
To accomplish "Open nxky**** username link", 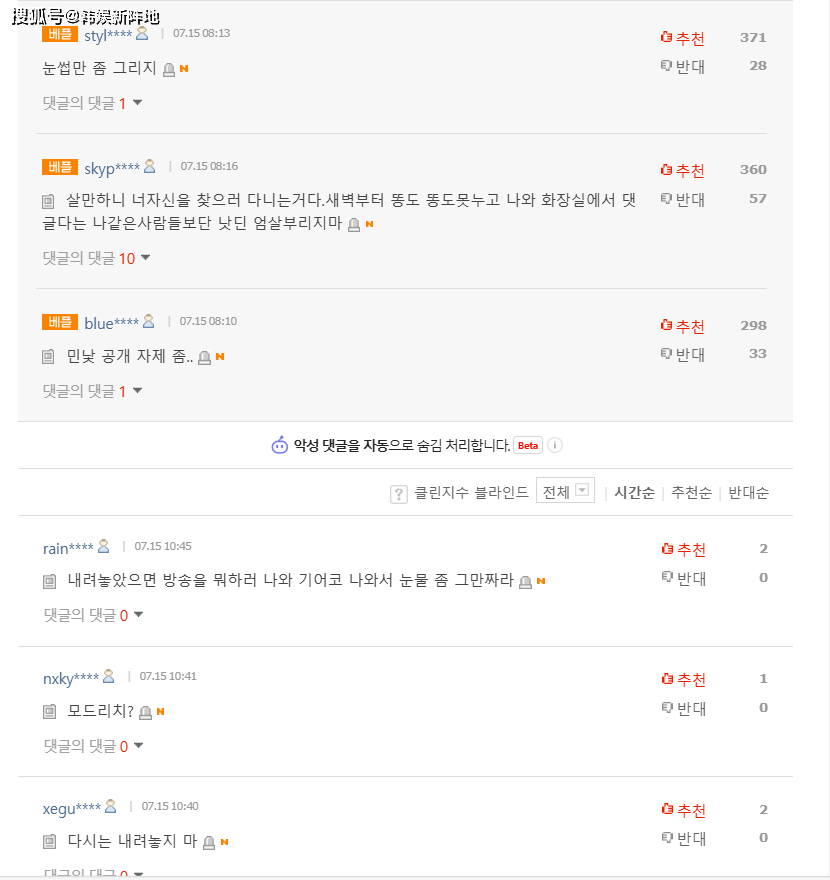I will tap(71, 679).
